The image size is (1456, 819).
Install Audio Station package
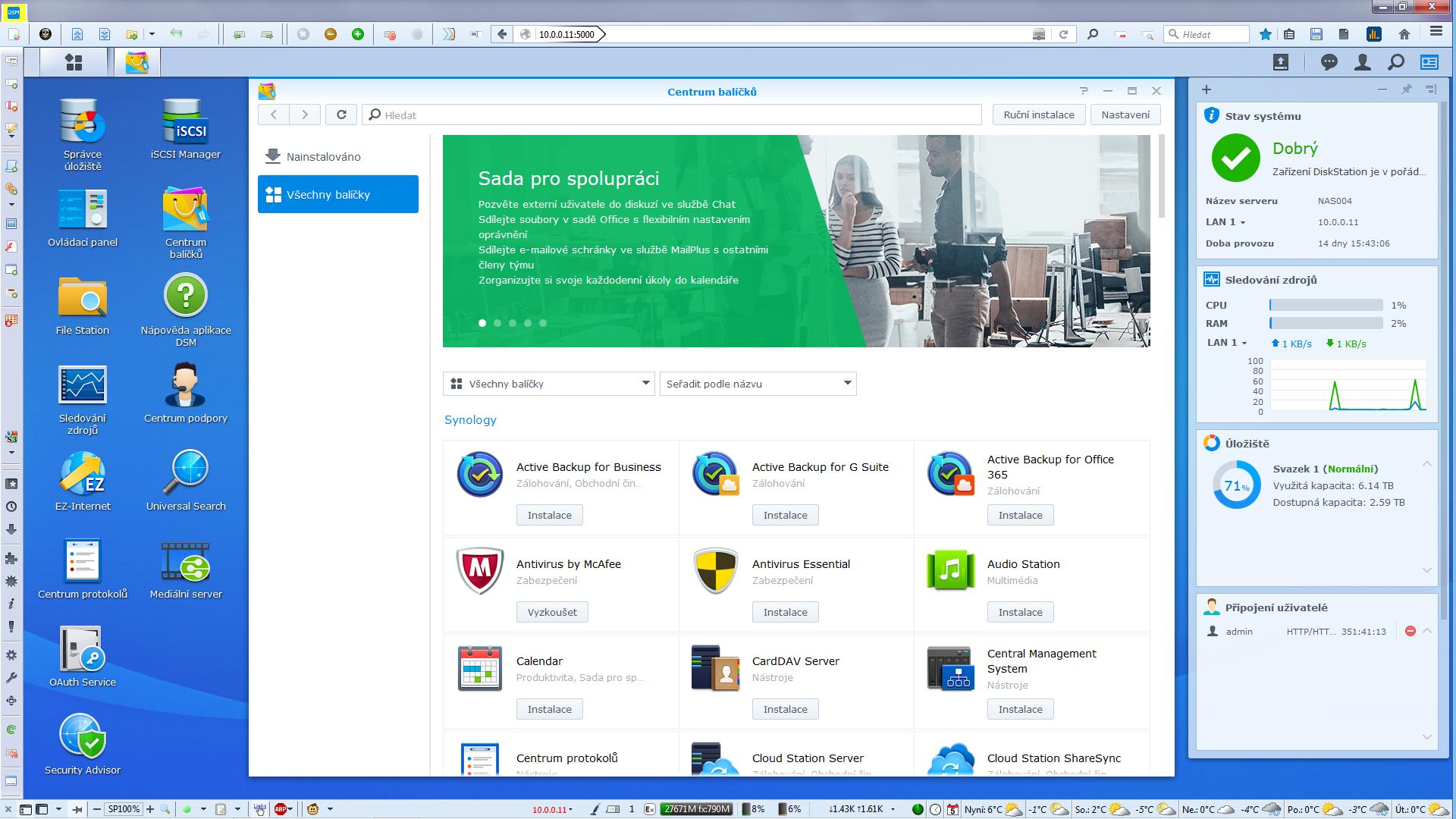pos(1020,612)
